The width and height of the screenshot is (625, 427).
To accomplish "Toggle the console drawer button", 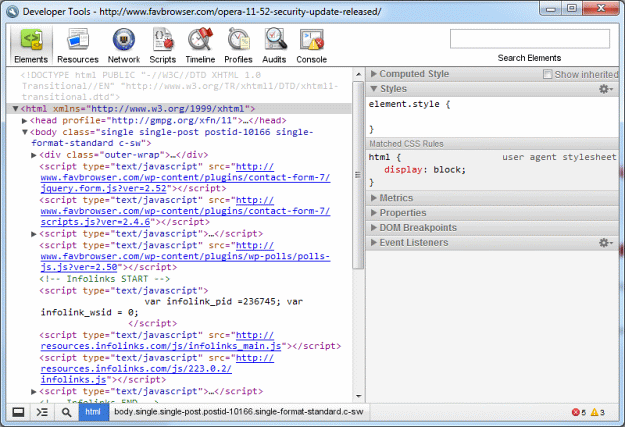I will 42,412.
